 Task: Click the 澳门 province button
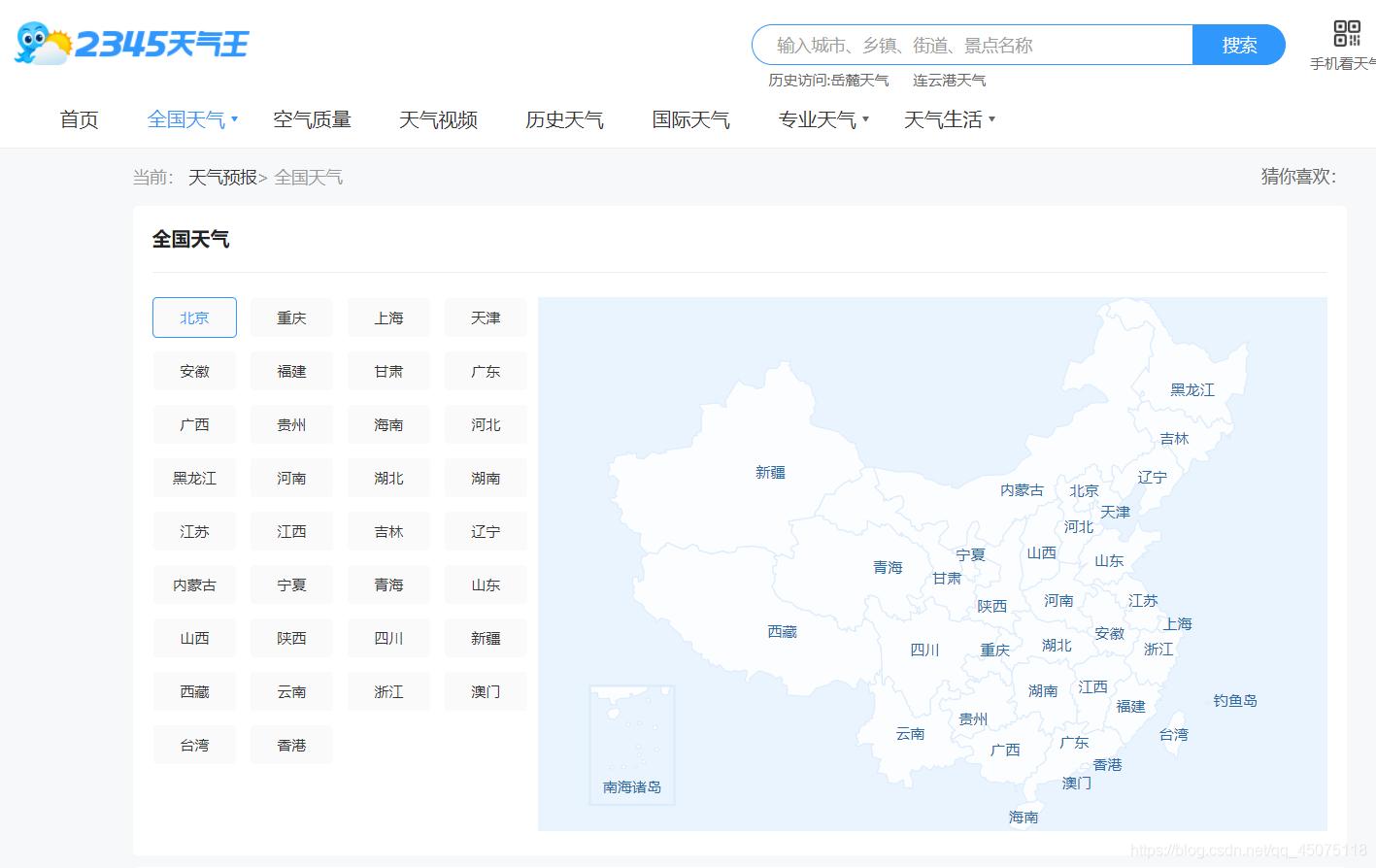tap(486, 690)
